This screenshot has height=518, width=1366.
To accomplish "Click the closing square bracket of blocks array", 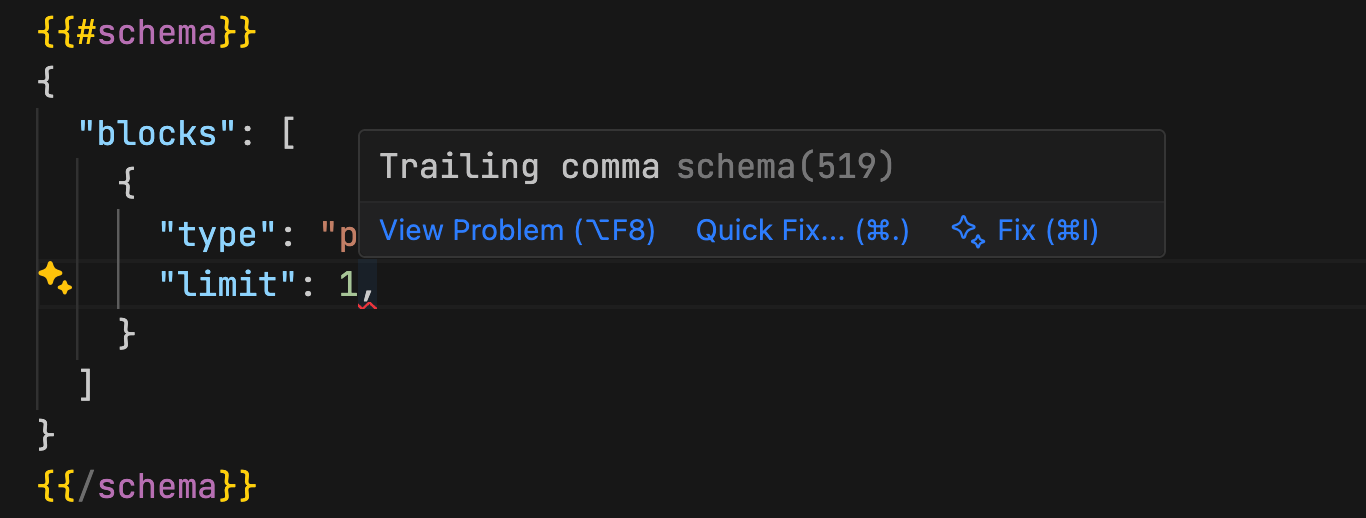I will pyautogui.click(x=86, y=385).
